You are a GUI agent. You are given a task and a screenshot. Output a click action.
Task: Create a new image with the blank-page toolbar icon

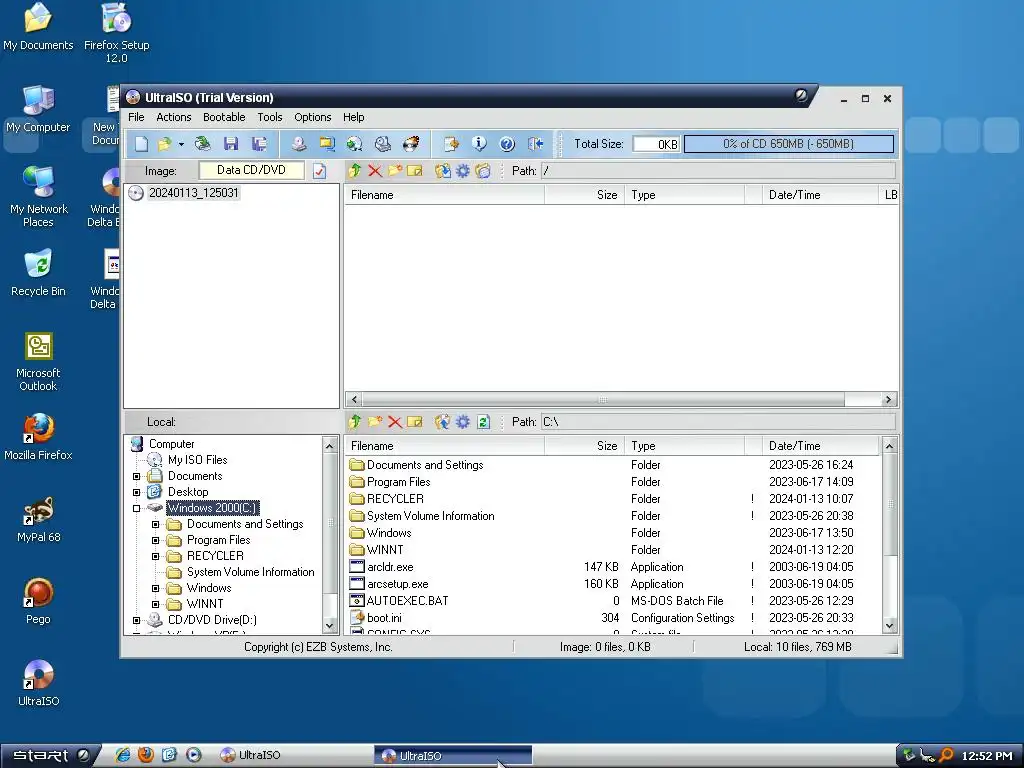(141, 144)
